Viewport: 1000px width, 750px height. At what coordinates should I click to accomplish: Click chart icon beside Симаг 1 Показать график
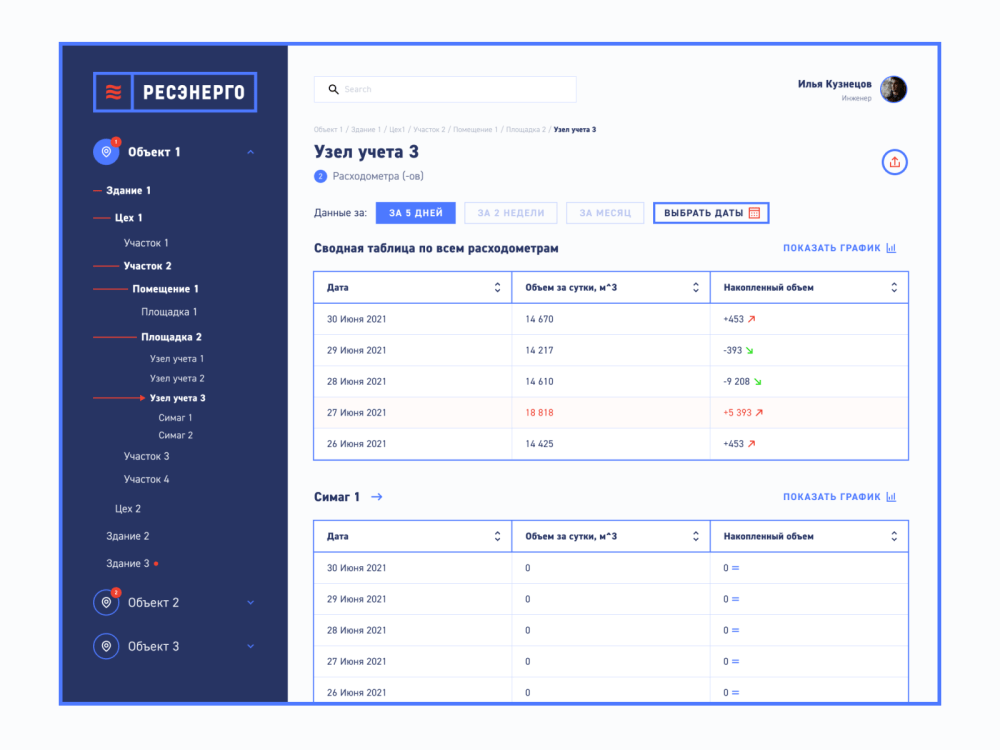tap(891, 497)
